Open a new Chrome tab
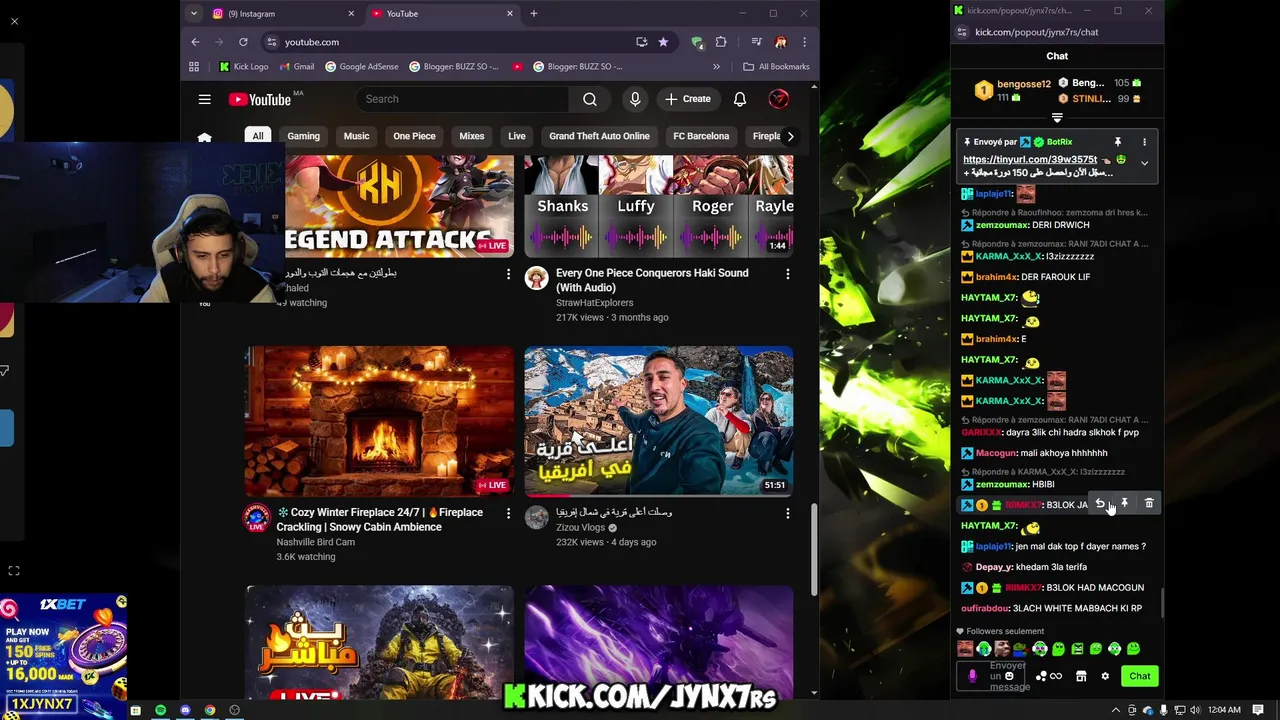The height and width of the screenshot is (720, 1280). [534, 14]
